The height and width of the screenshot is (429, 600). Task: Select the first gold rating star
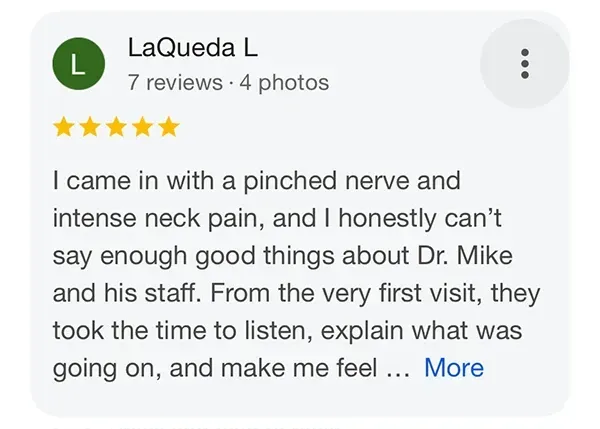click(64, 127)
